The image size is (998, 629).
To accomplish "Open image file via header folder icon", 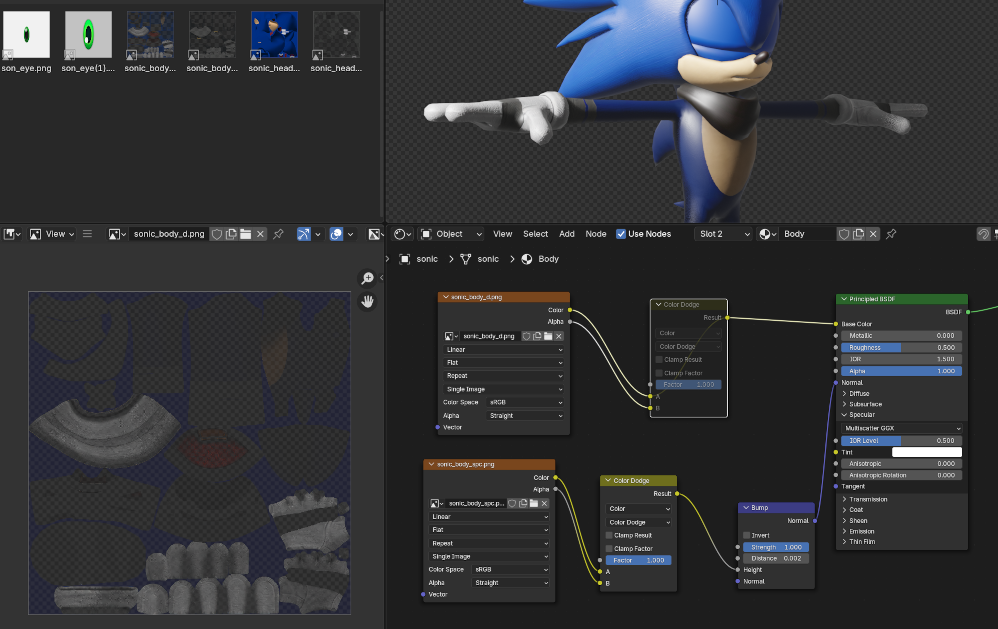I will (x=246, y=234).
